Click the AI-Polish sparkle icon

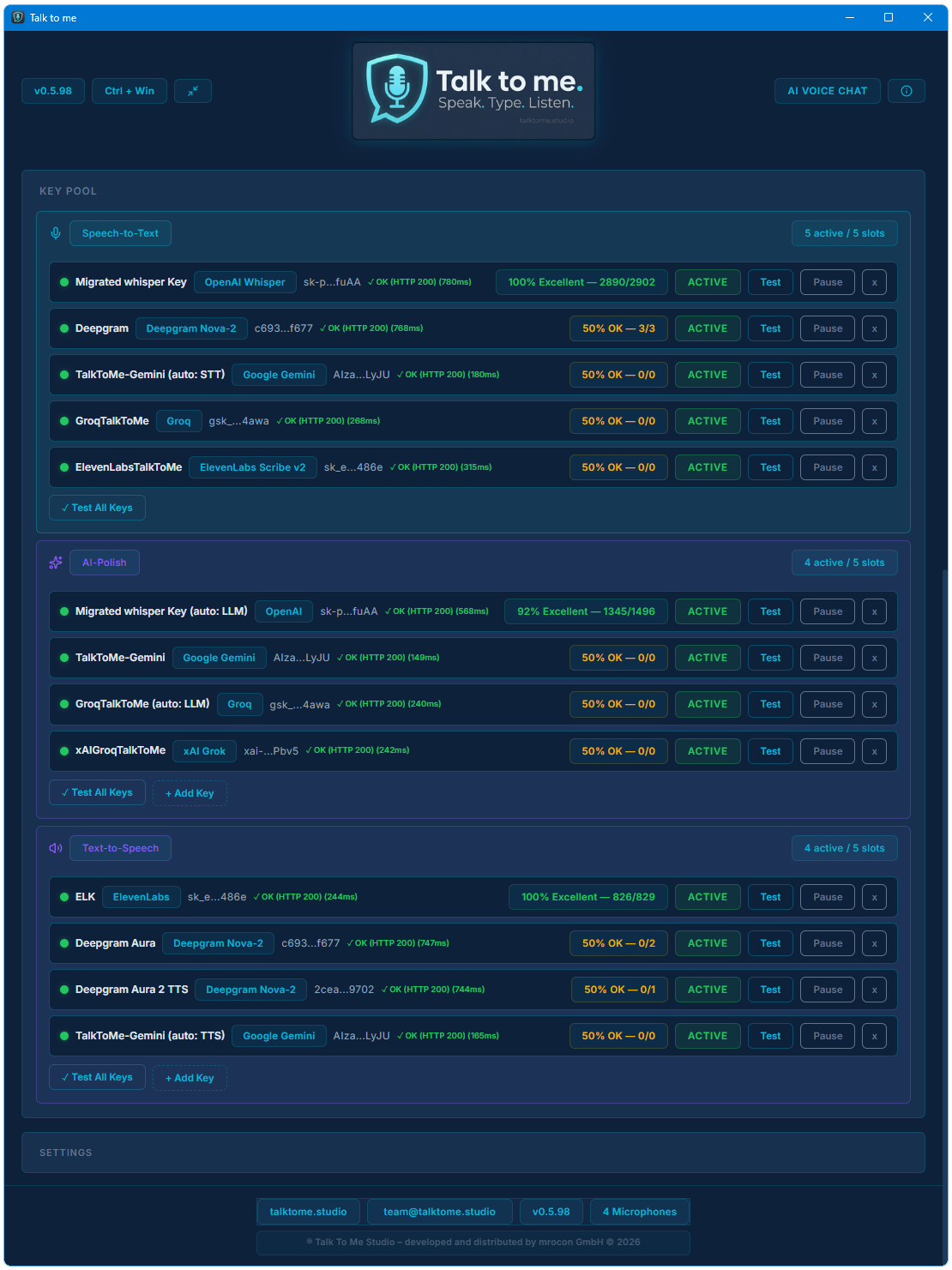tap(56, 563)
